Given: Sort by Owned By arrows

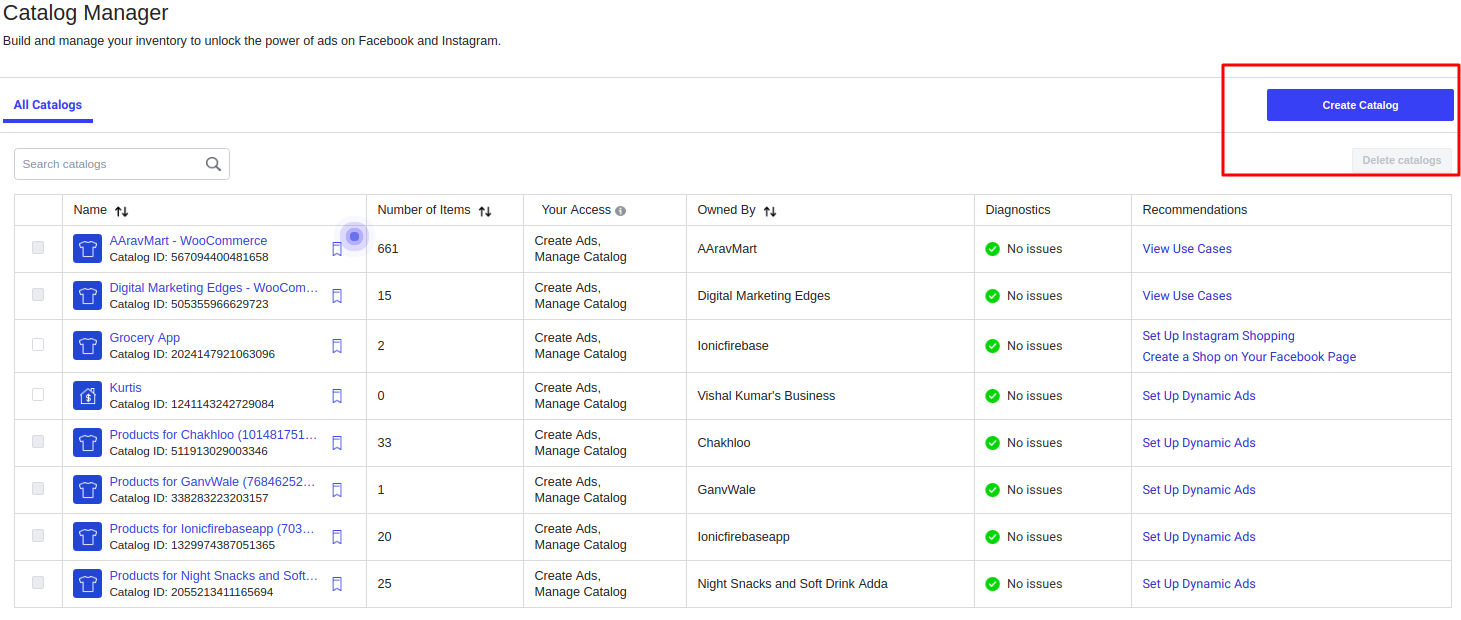Looking at the screenshot, I should click(x=770, y=211).
